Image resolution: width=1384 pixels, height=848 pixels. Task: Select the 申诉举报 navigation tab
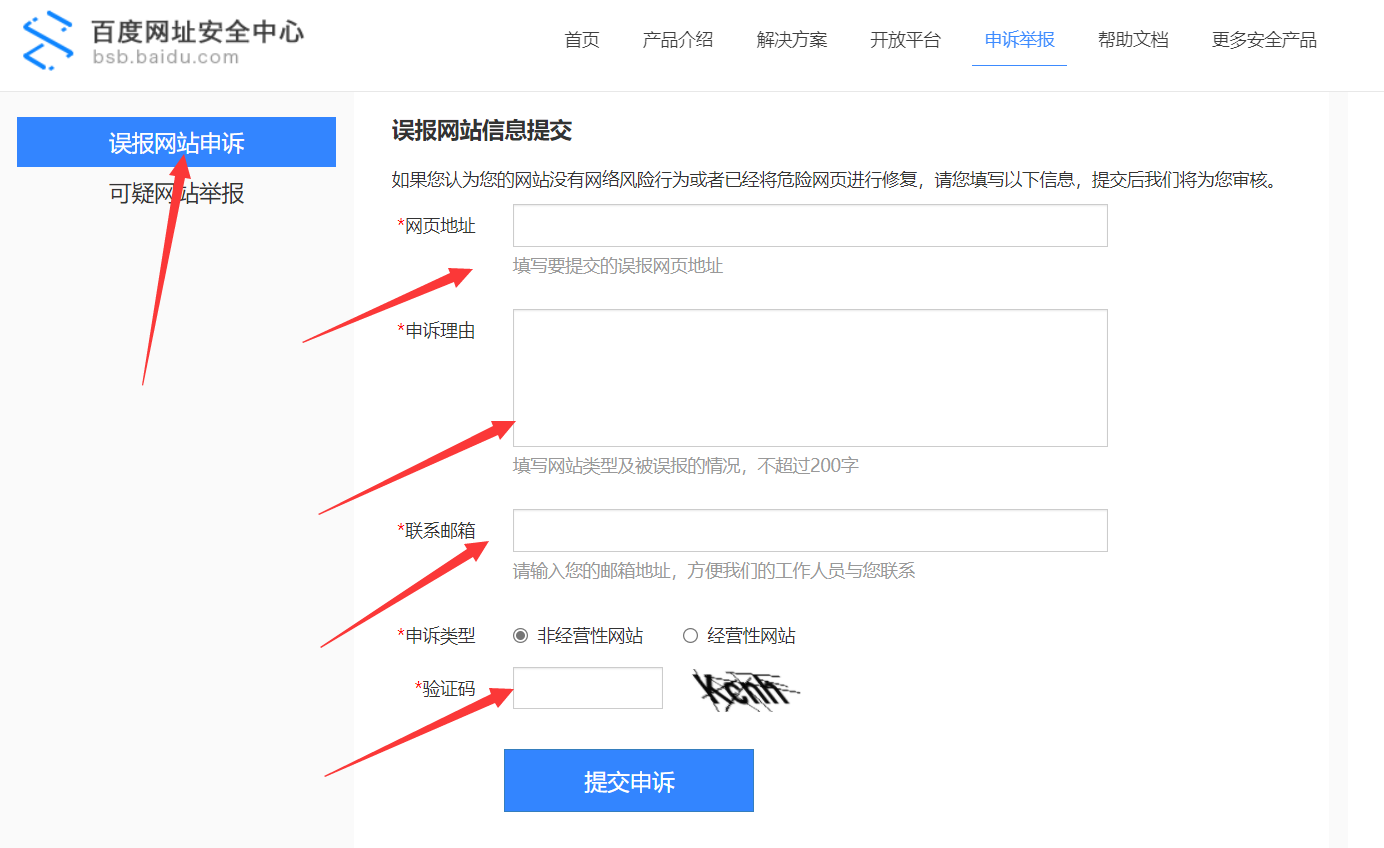point(1020,40)
